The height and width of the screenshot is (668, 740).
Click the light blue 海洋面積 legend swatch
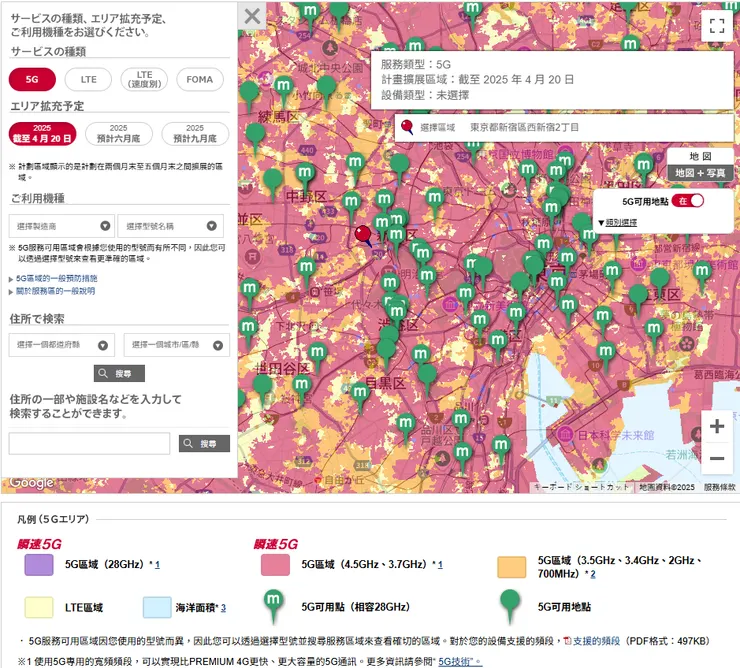pos(157,607)
